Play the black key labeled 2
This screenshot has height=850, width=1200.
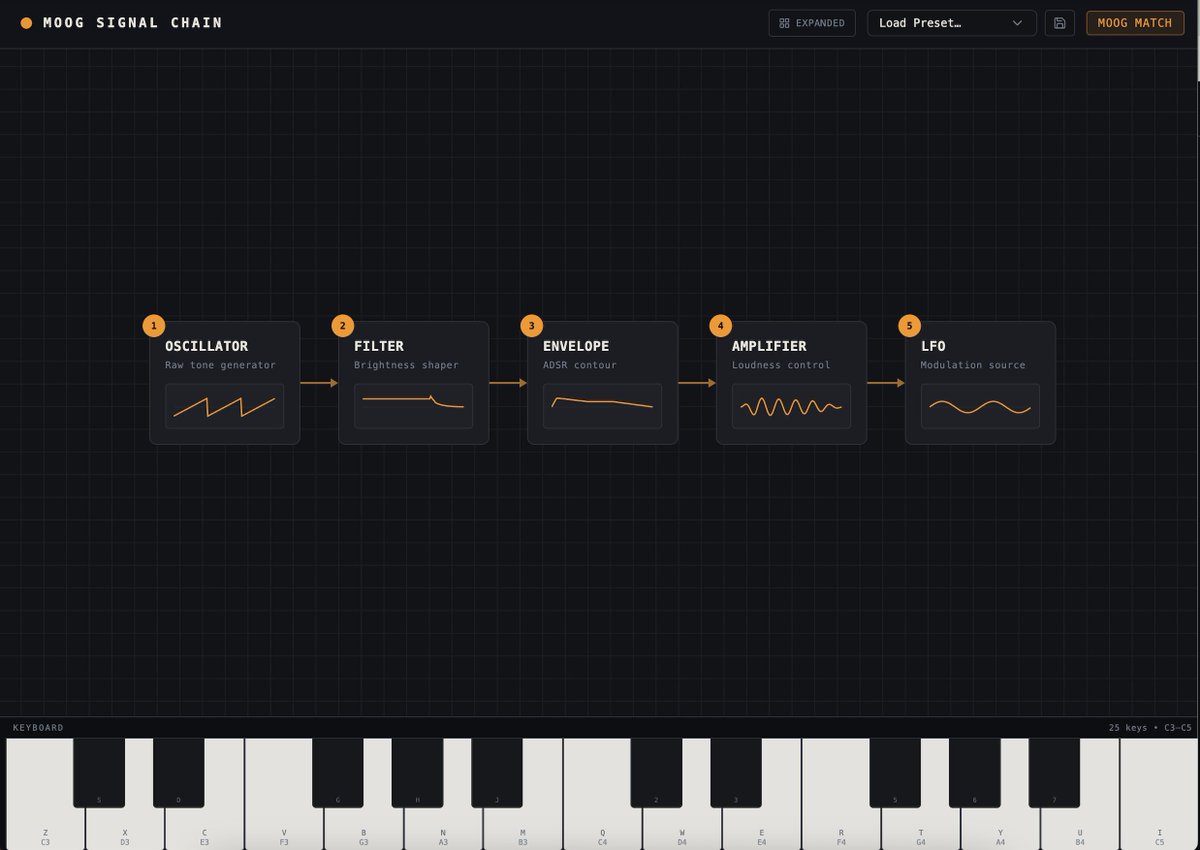click(x=656, y=772)
